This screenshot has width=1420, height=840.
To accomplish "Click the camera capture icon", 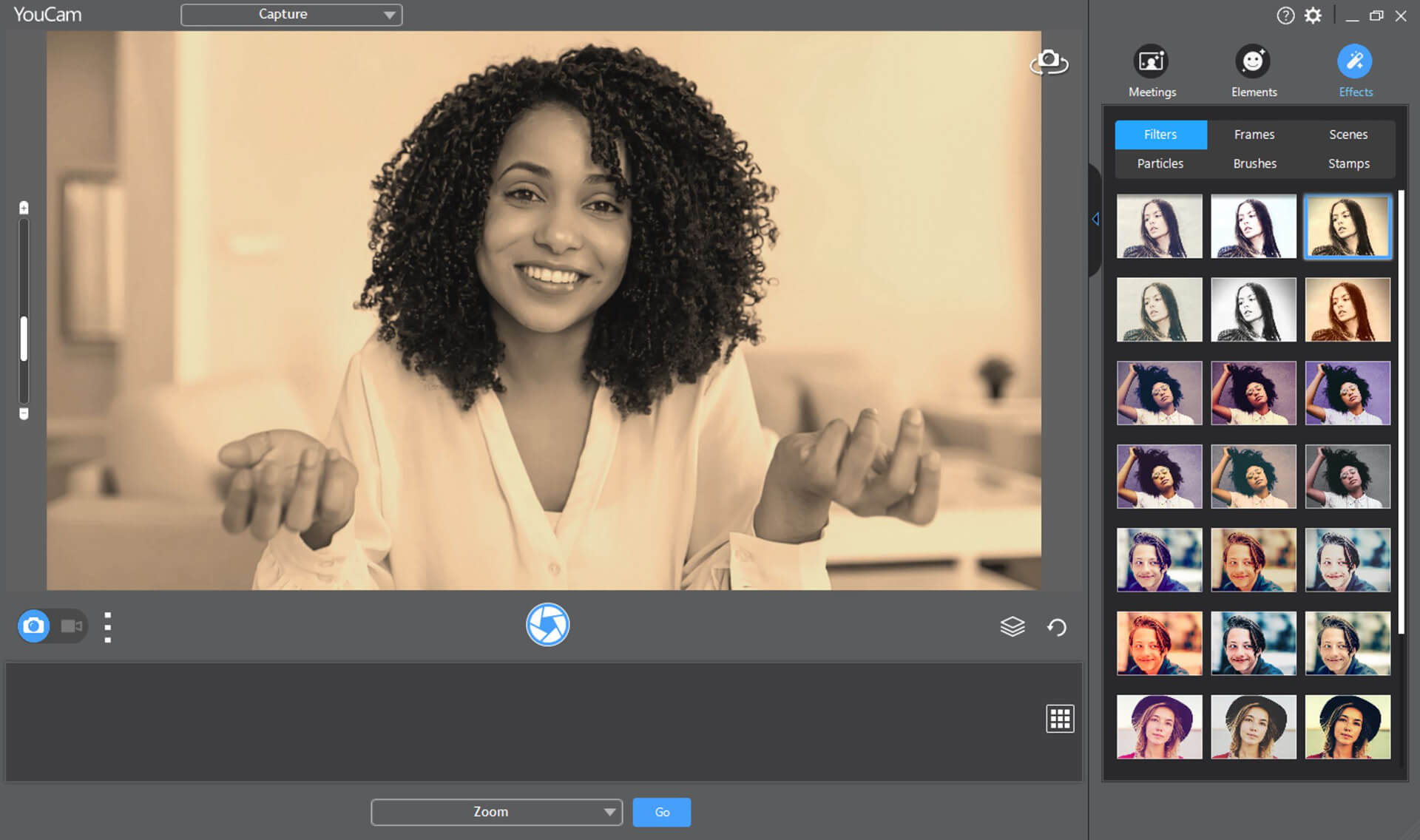I will pos(550,625).
